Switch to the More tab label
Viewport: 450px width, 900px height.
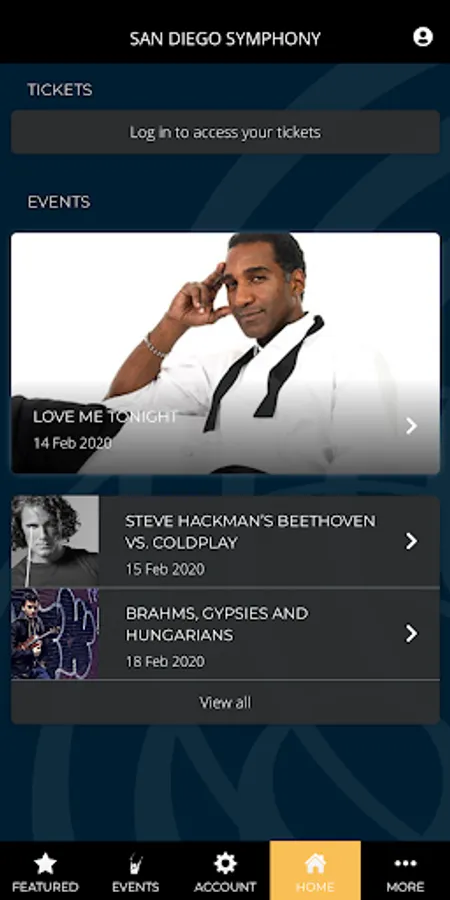[x=405, y=887]
